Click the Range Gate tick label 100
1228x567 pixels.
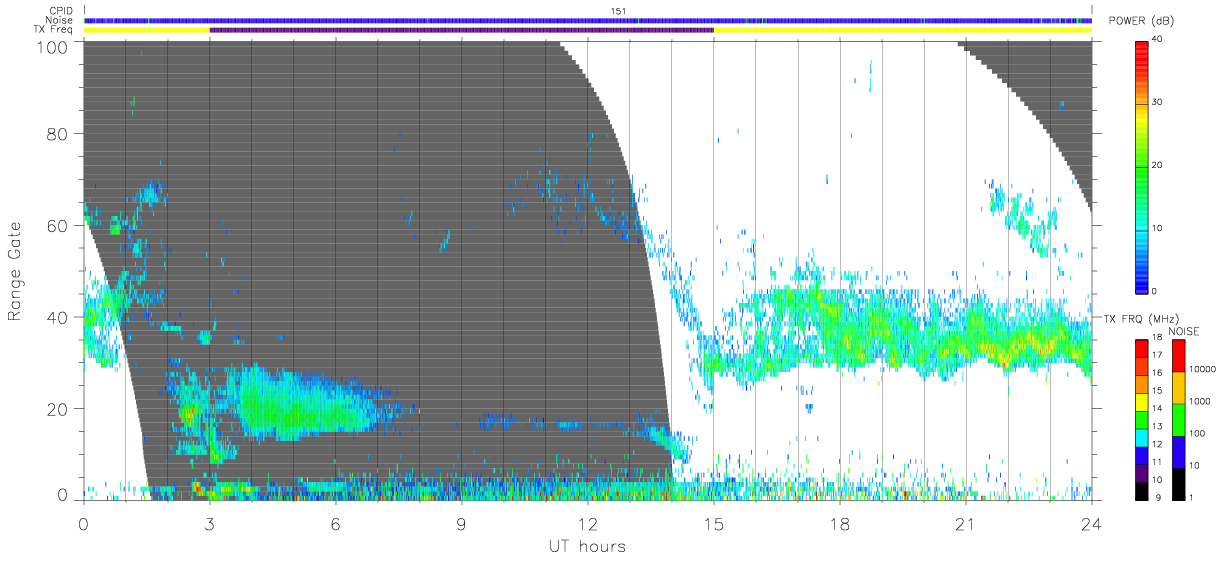pos(50,46)
